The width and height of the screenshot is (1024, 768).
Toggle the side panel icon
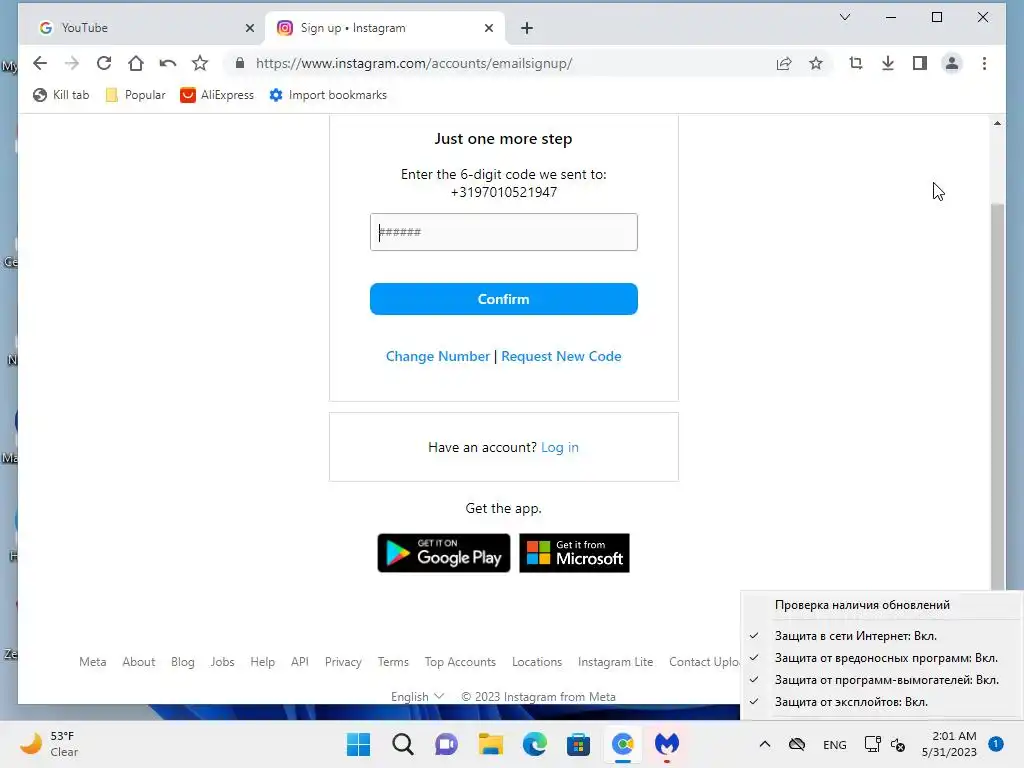920,63
